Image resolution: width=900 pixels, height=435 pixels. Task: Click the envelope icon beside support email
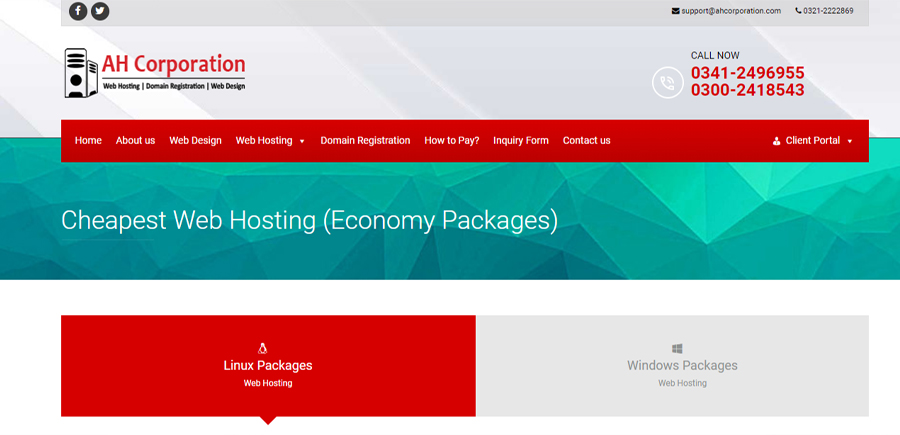(676, 11)
